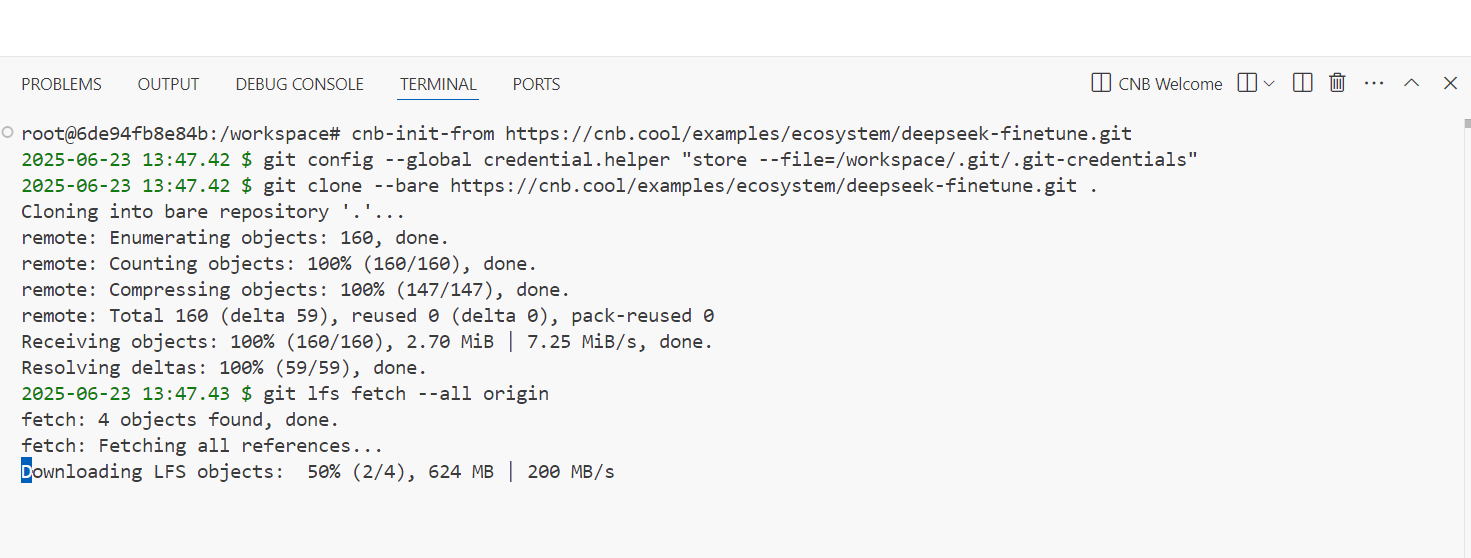This screenshot has height=558, width=1471.
Task: Select the TERMINAL tab
Action: point(438,84)
